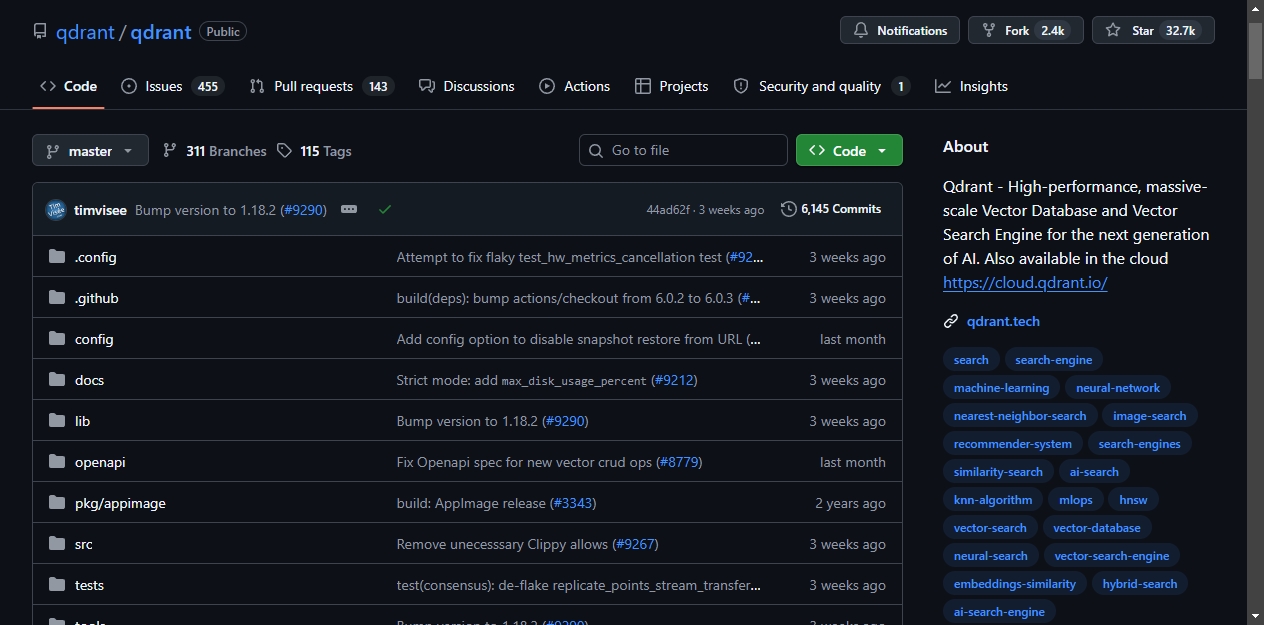Expand the green Code dropdown button
The height and width of the screenshot is (625, 1264).
point(849,150)
